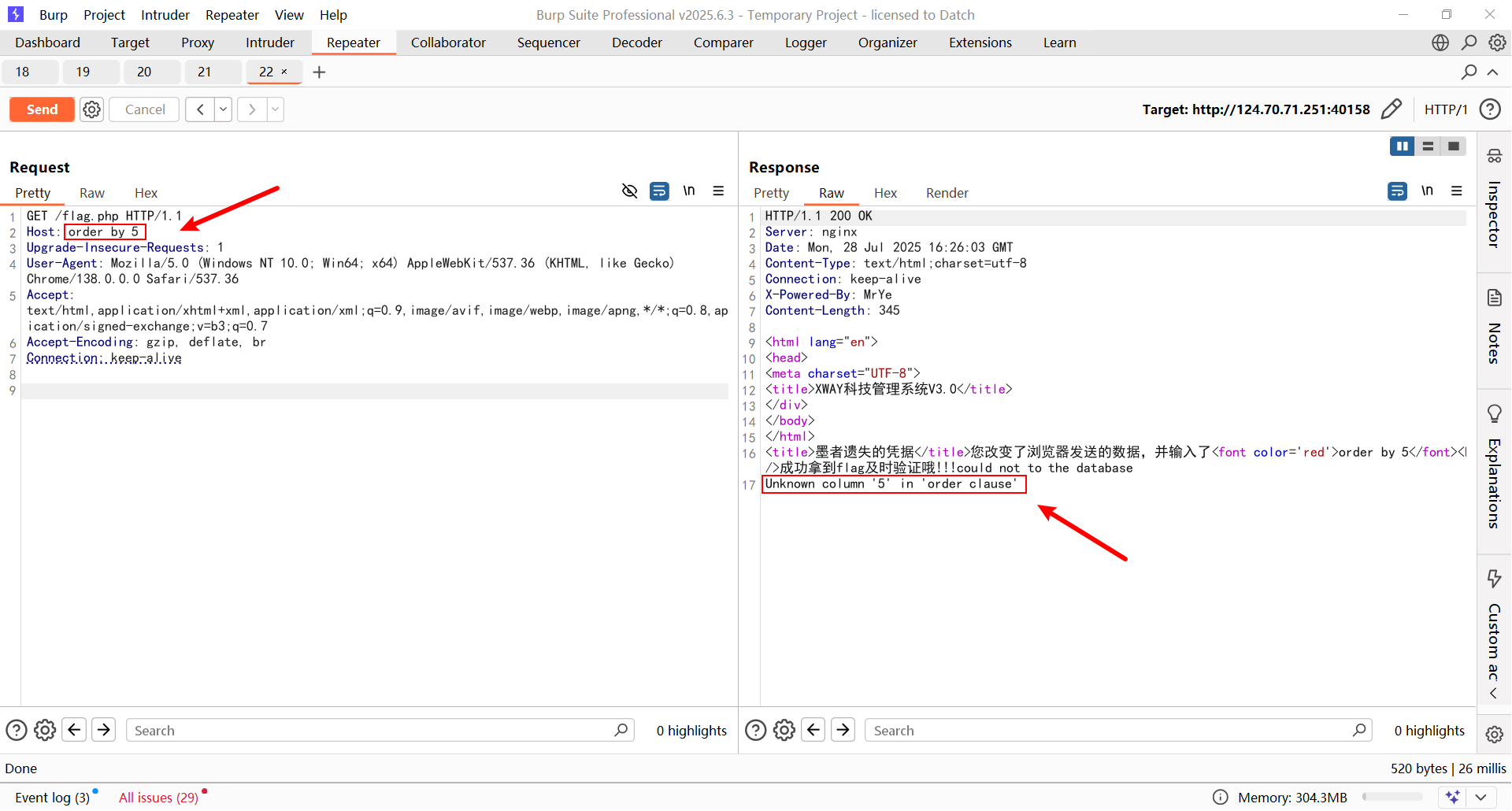
Task: Open Burp settings gear in top bar
Action: tap(1497, 43)
